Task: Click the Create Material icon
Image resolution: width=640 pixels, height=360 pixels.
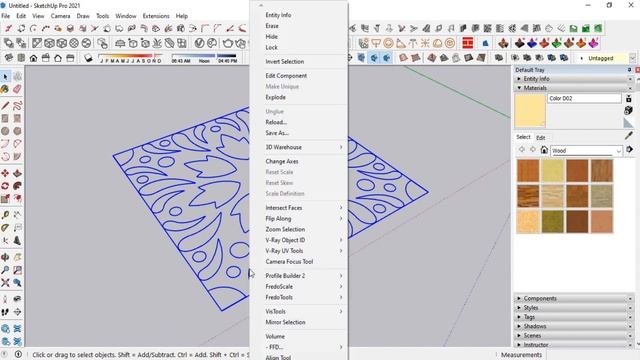Action: tap(629, 110)
